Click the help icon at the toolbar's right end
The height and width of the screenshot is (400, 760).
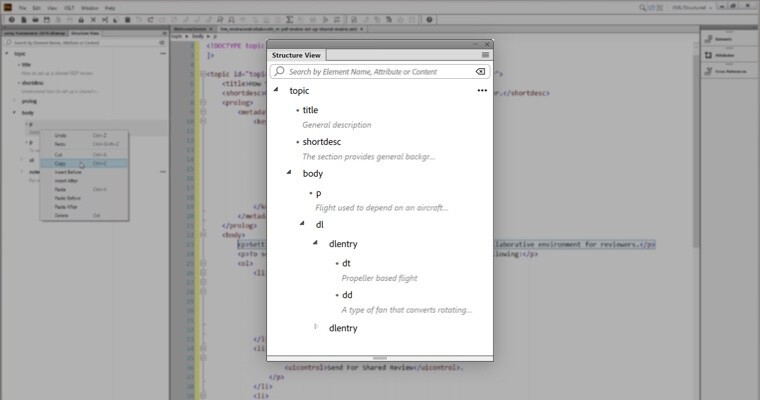coord(429,20)
